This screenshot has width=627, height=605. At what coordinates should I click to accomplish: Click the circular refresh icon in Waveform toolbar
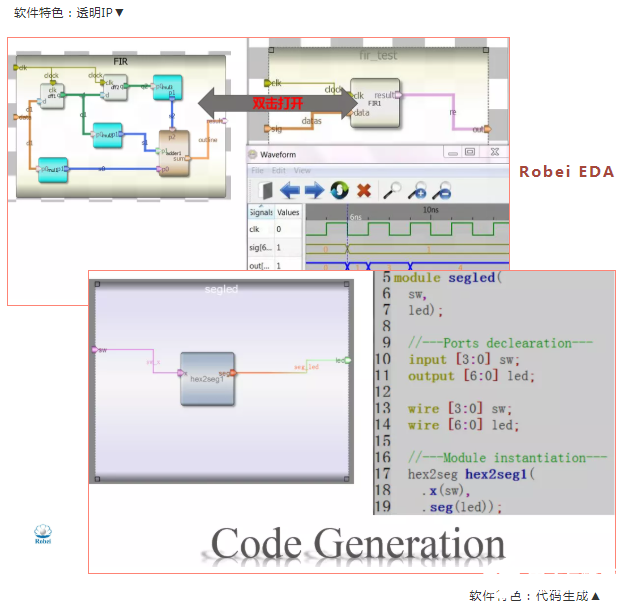(x=339, y=190)
